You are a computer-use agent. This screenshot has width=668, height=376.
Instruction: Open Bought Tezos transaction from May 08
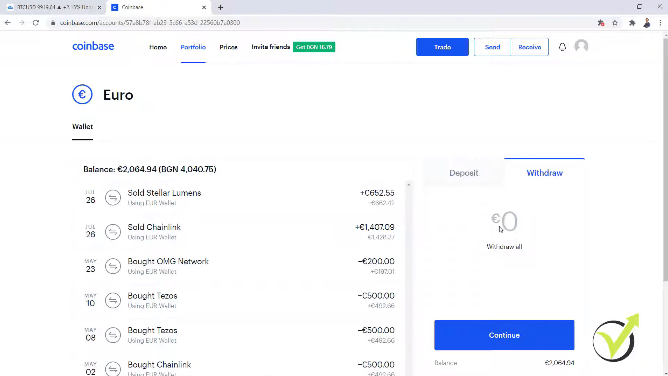239,335
